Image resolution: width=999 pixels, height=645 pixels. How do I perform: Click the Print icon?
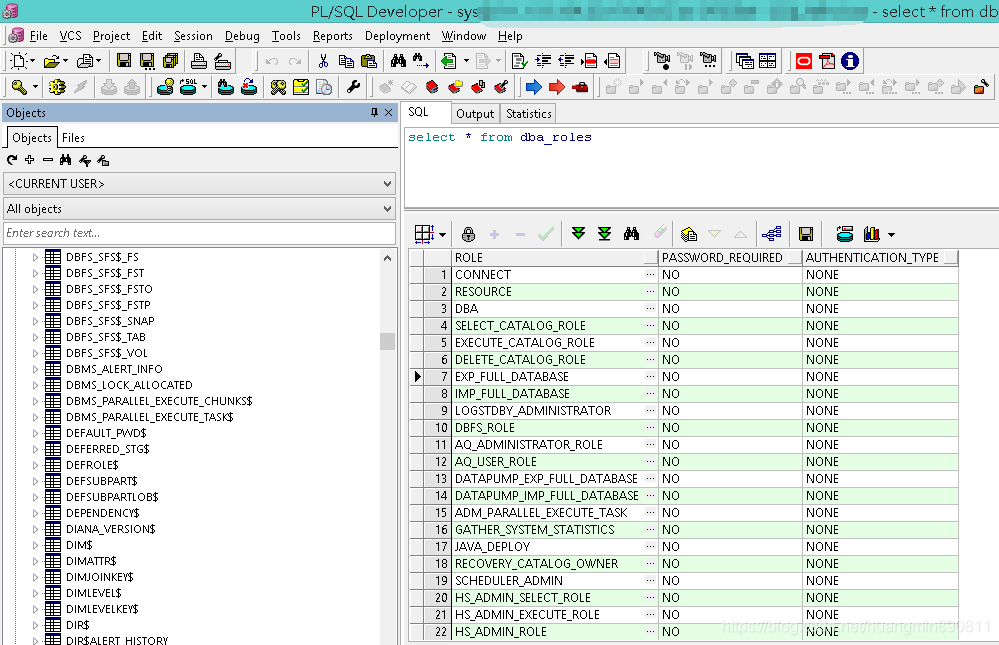(x=199, y=61)
